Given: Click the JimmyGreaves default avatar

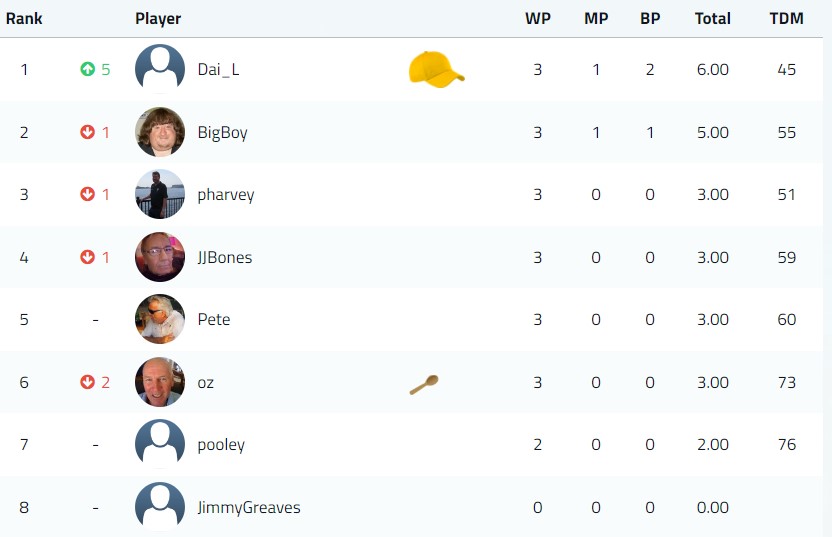Looking at the screenshot, I should [x=160, y=507].
